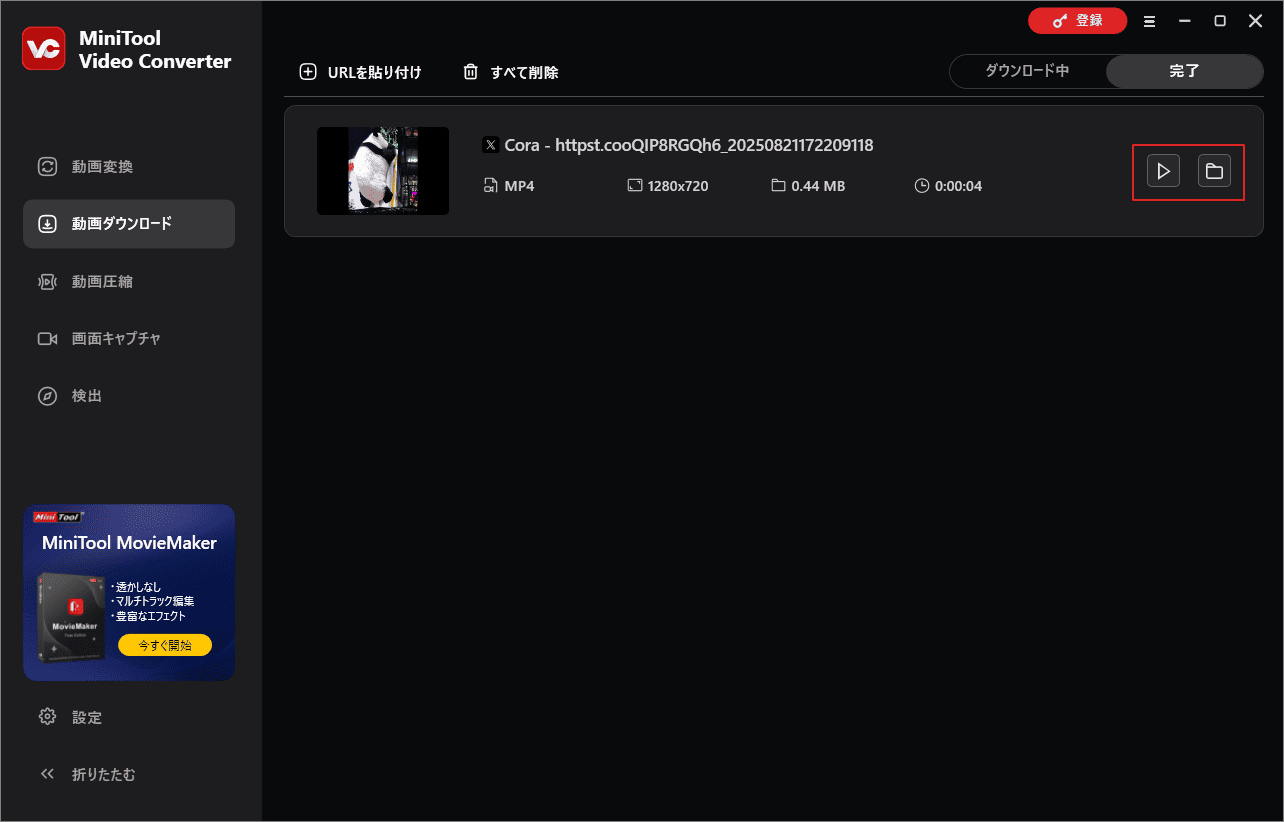This screenshot has width=1284, height=822.
Task: Close the MiniTool Video Converter window
Action: pyautogui.click(x=1255, y=21)
